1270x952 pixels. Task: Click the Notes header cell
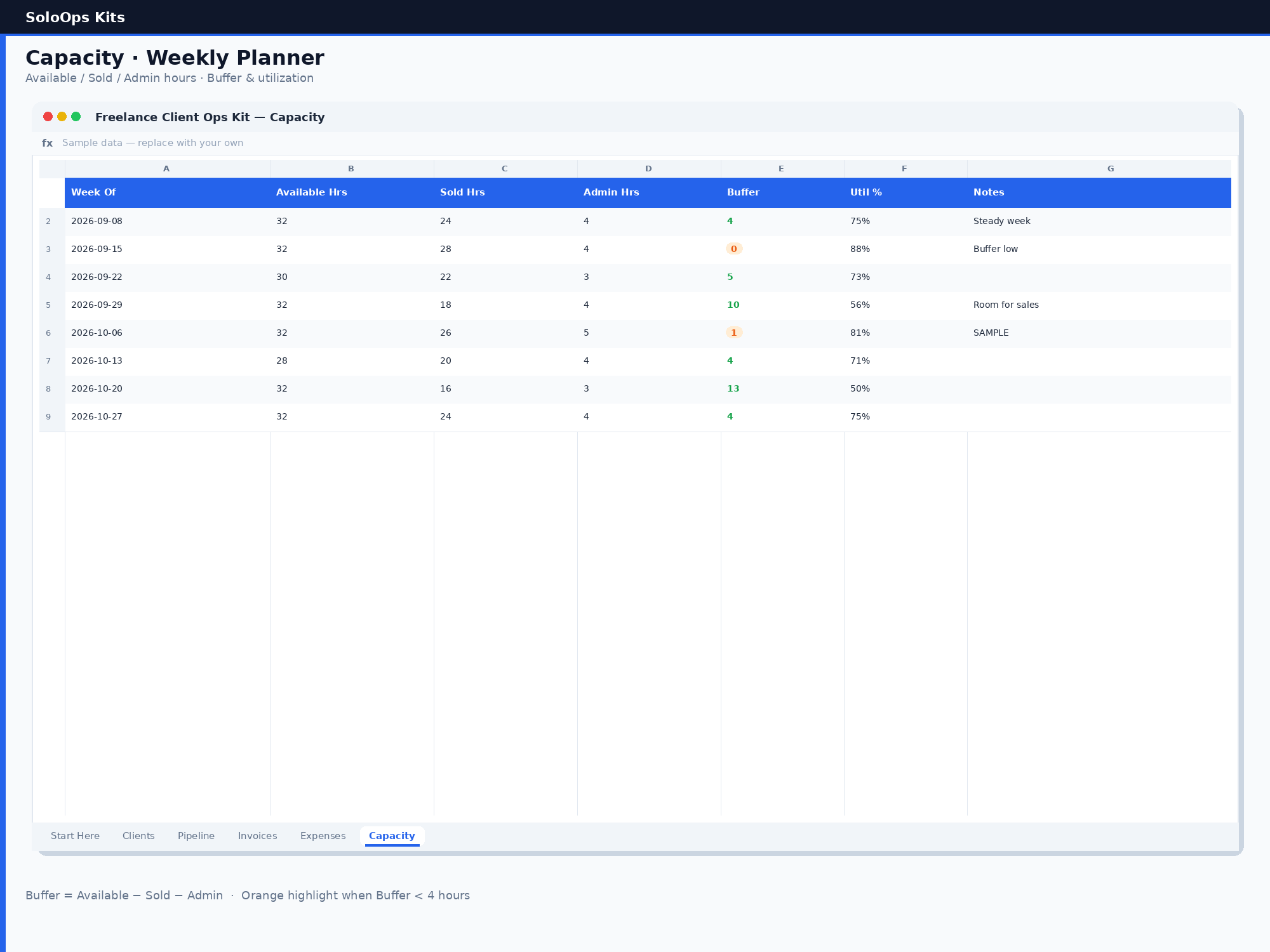click(1099, 192)
